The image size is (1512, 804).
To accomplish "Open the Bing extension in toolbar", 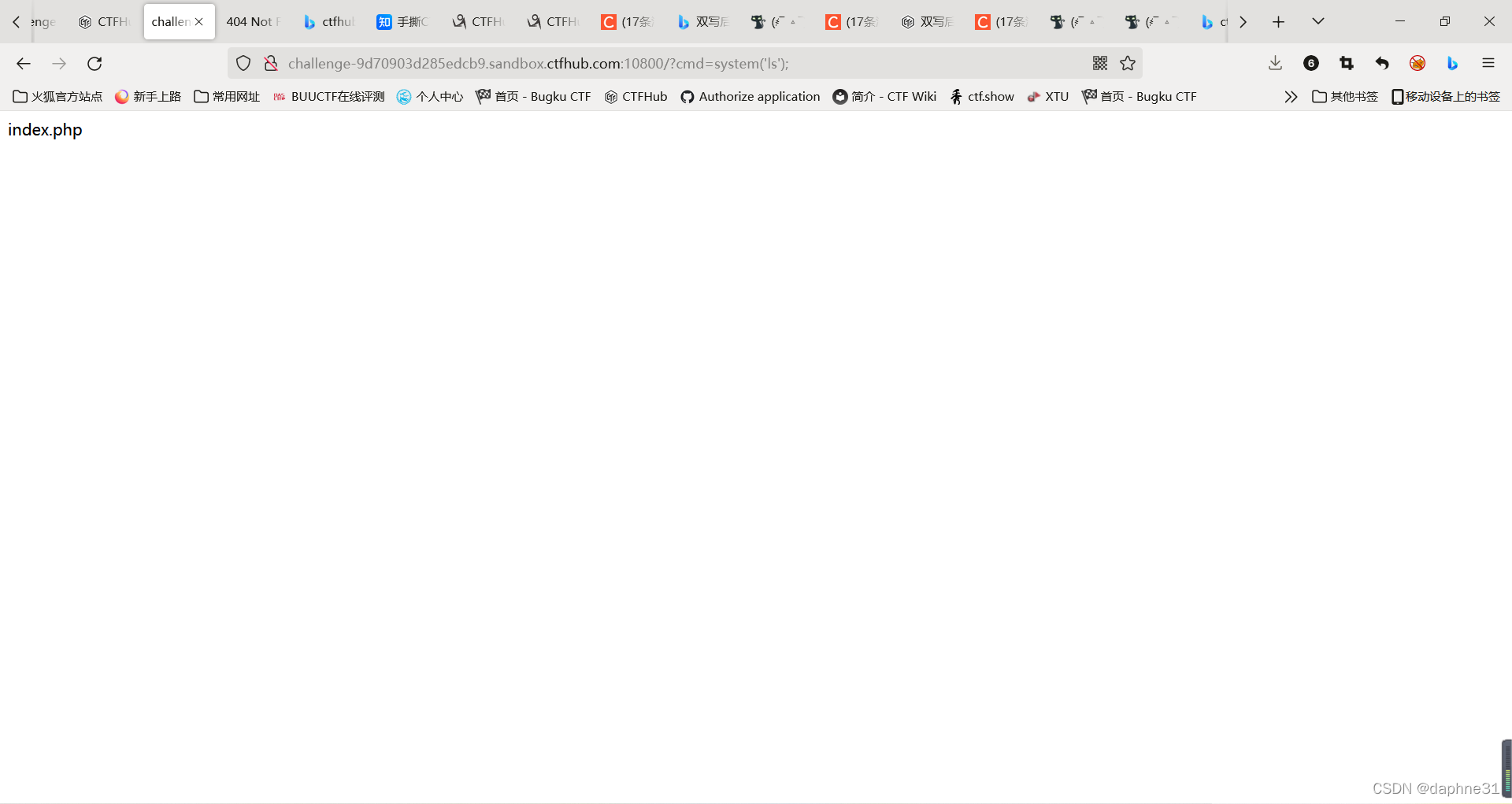I will [1453, 64].
